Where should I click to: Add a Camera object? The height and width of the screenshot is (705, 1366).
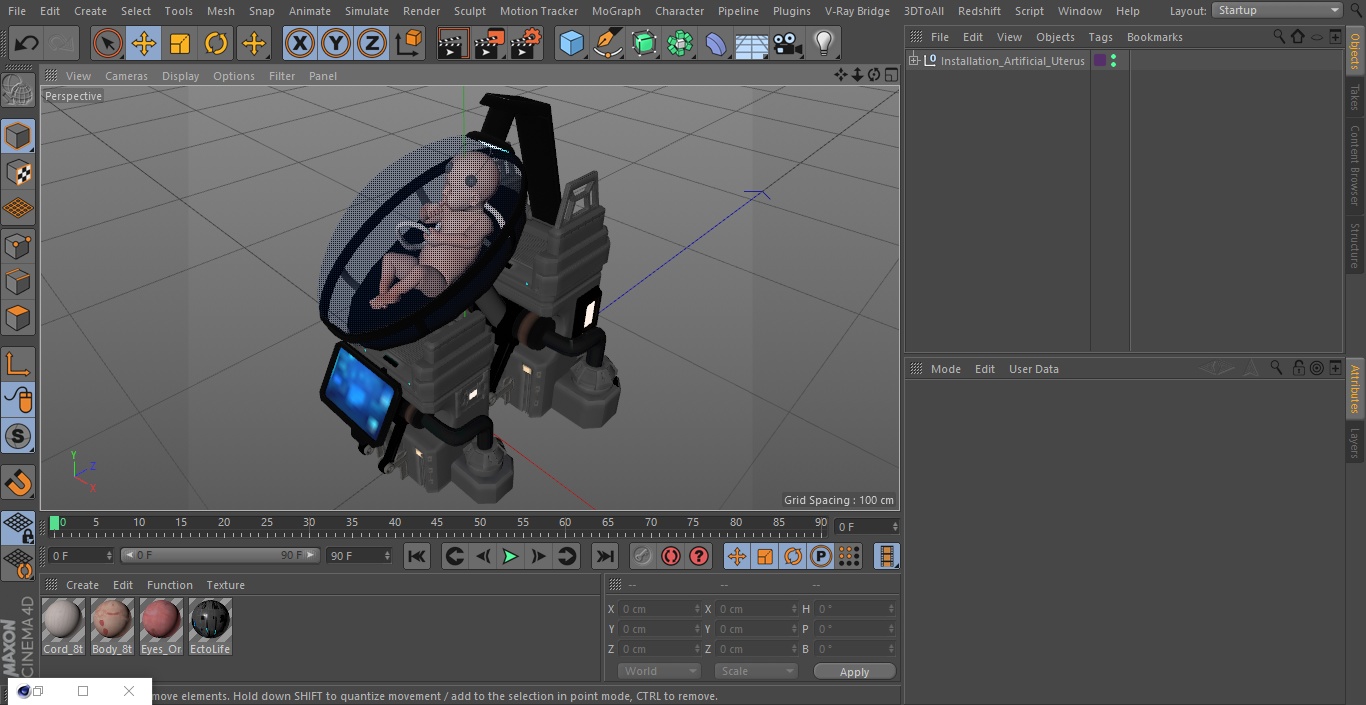point(788,44)
